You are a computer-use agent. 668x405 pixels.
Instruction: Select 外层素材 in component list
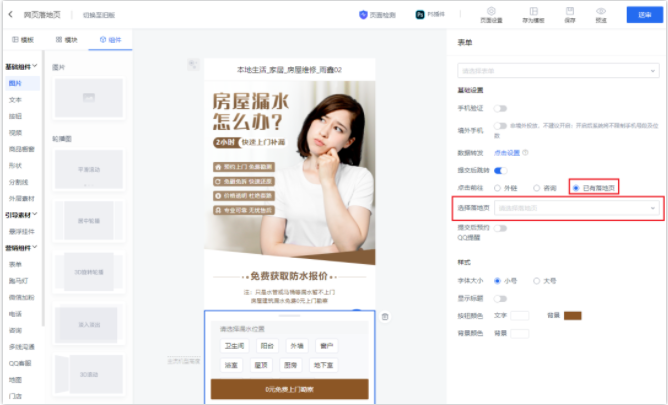coord(22,198)
